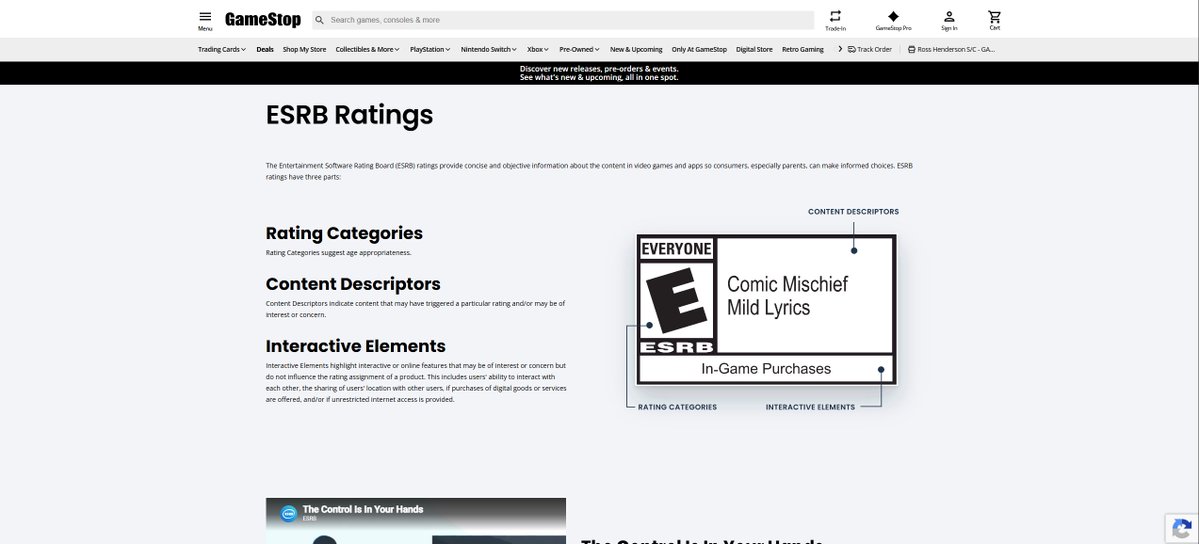This screenshot has width=1199, height=544.
Task: Click 'Rating Categories suggest age appropriateness.' text
Action: pyautogui.click(x=339, y=252)
